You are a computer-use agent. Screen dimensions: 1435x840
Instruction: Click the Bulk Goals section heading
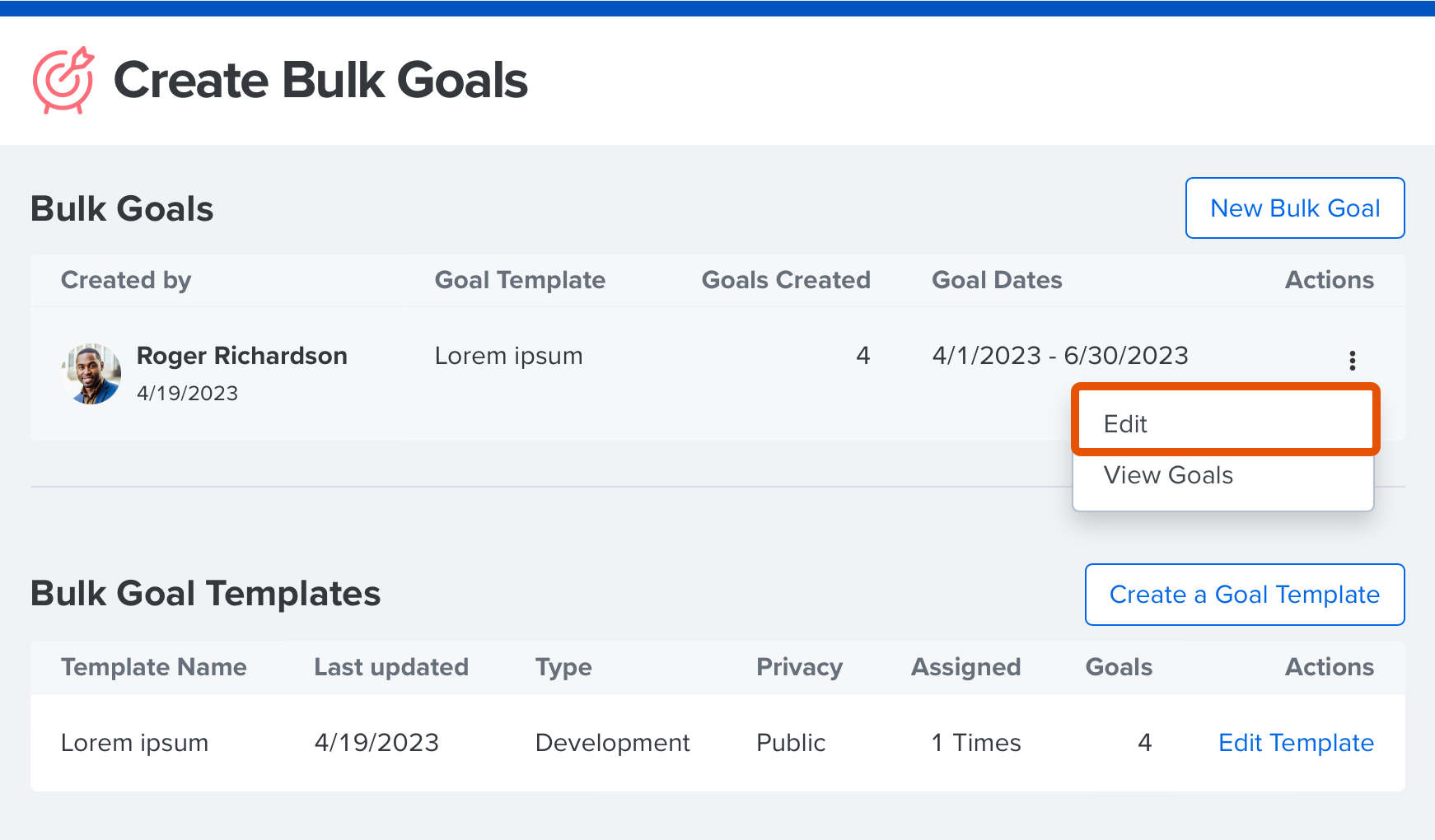pos(121,208)
